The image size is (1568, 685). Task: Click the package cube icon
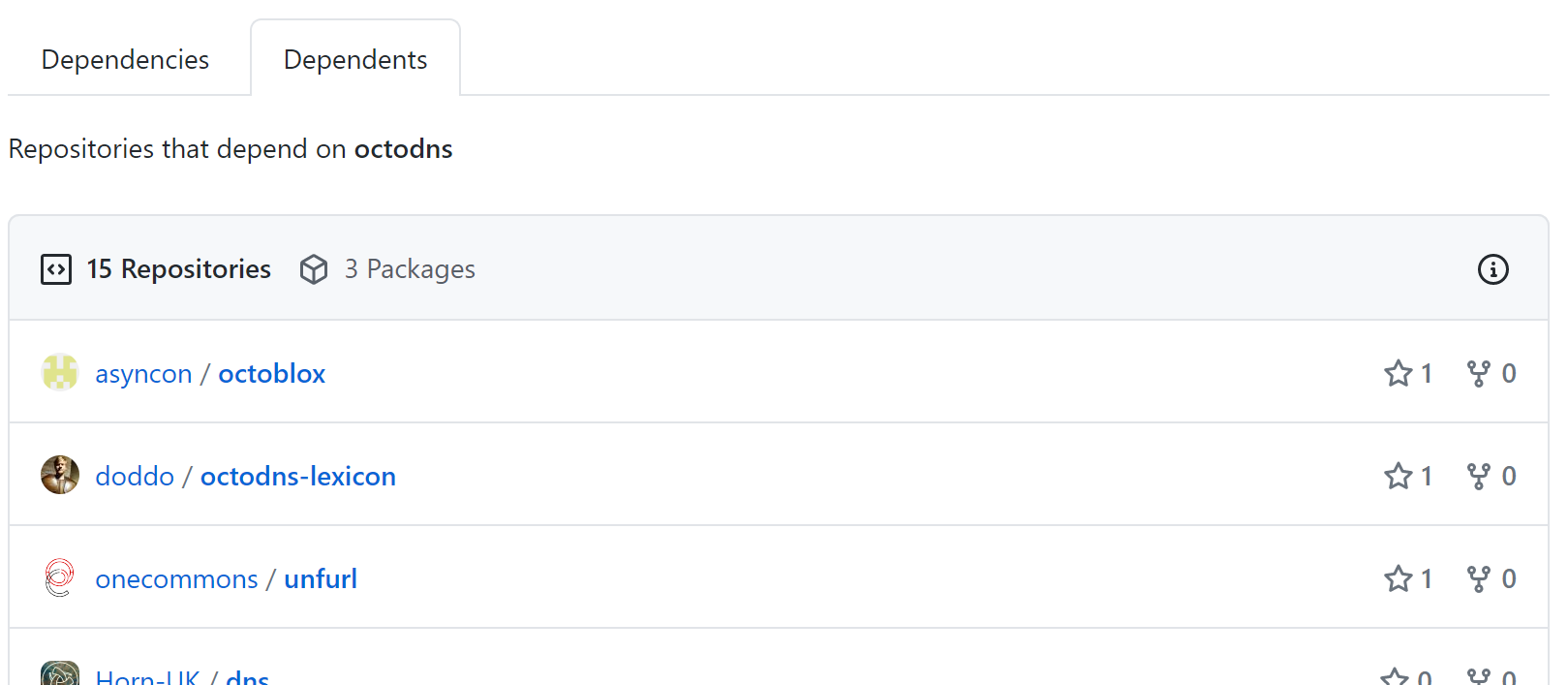tap(314, 269)
